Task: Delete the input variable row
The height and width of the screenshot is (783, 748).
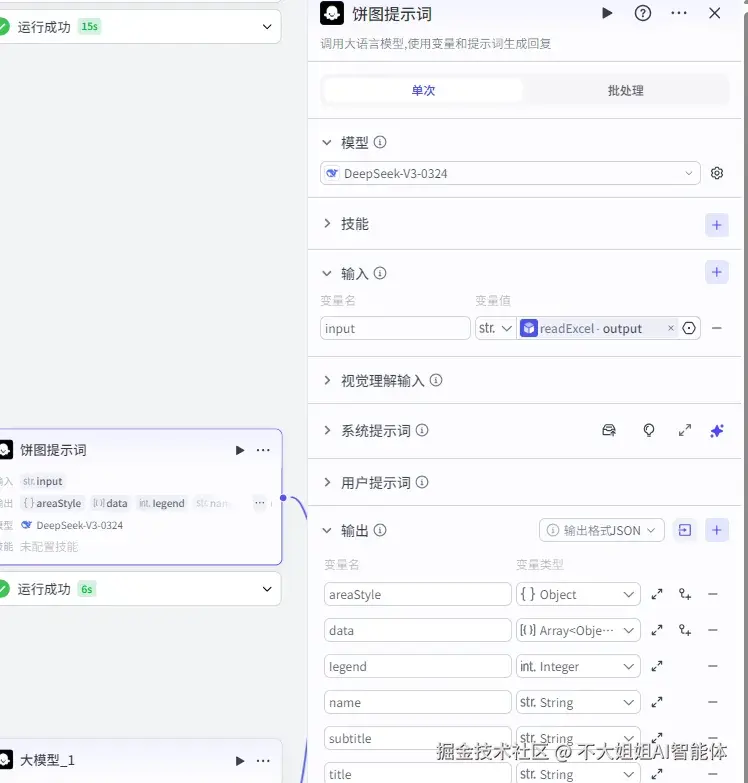Action: [x=717, y=328]
